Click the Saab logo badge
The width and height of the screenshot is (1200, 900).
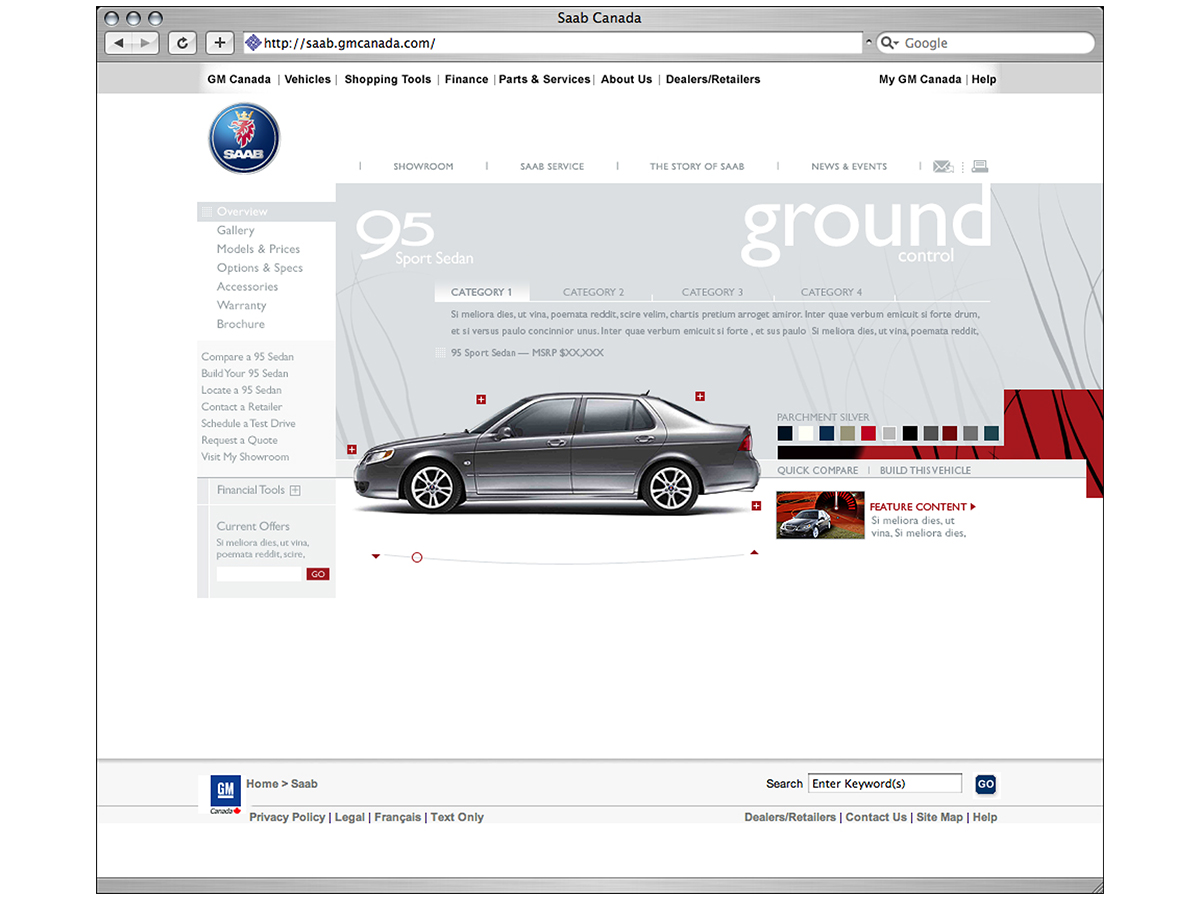(244, 138)
